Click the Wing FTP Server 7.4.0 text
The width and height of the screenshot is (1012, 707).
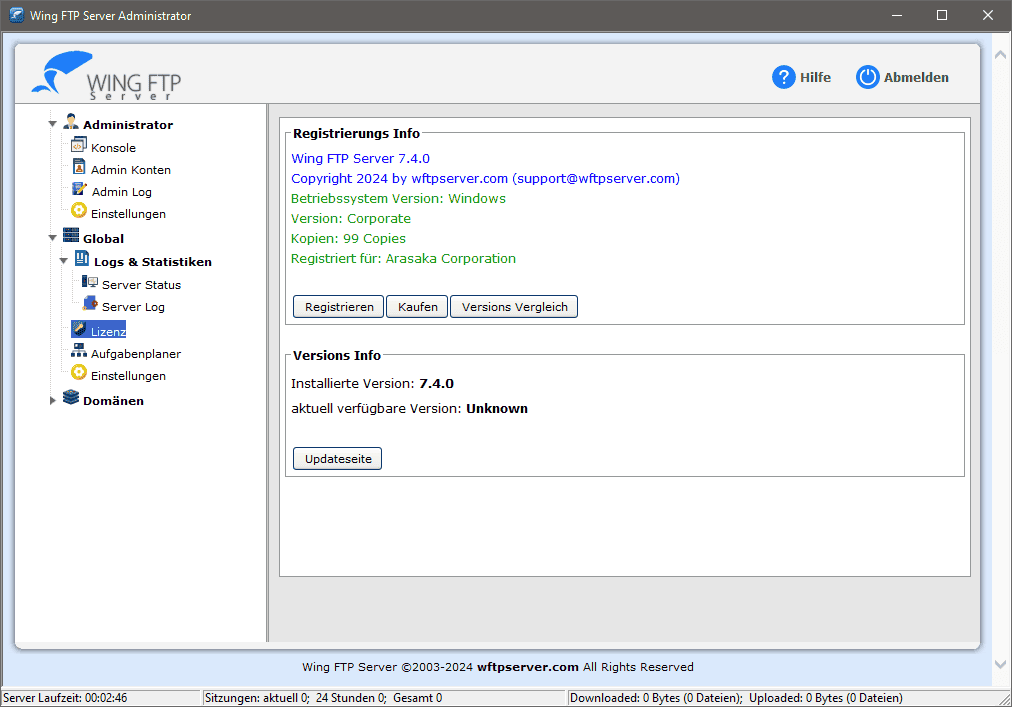click(360, 158)
